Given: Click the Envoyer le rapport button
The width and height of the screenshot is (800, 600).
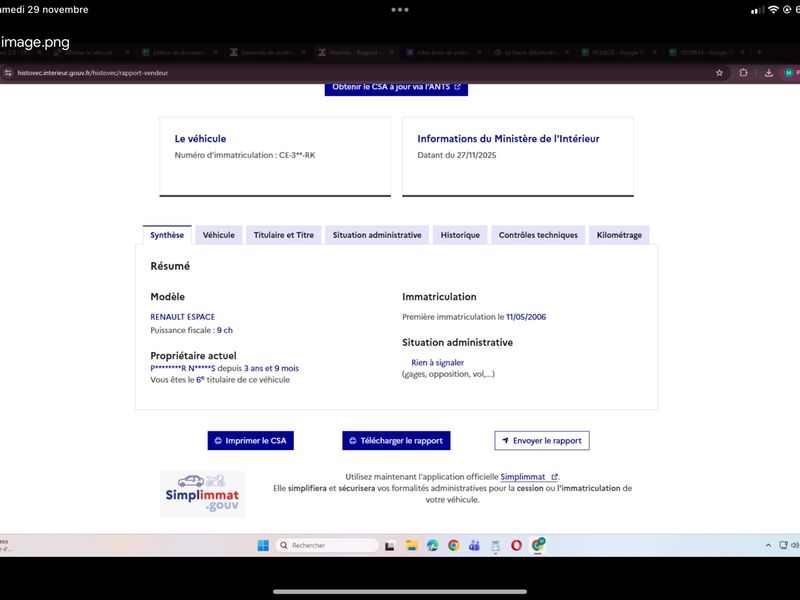Looking at the screenshot, I should (x=542, y=440).
